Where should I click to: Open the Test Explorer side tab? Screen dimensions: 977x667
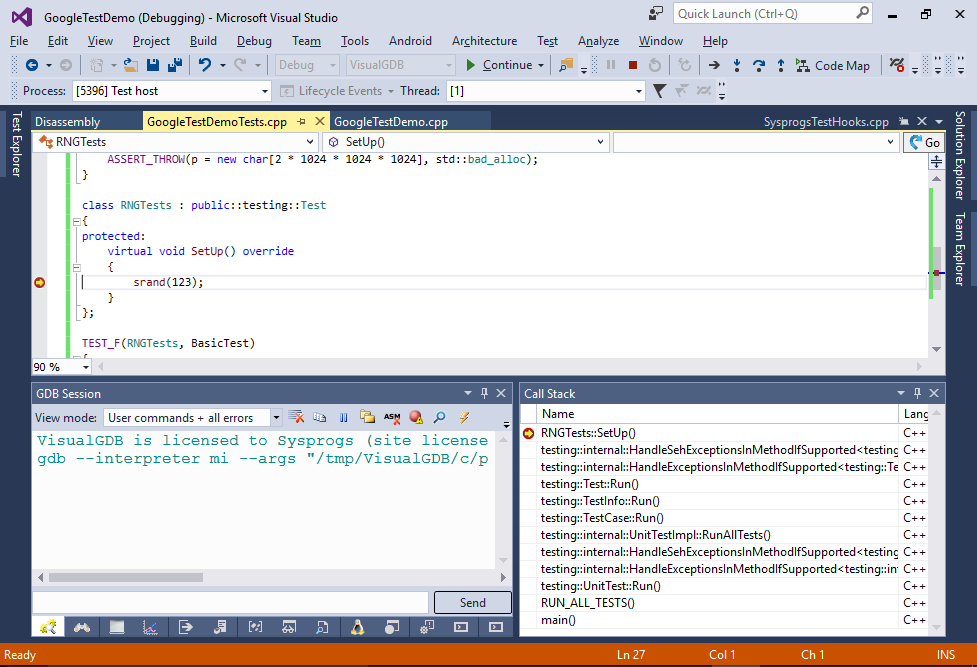coord(17,144)
